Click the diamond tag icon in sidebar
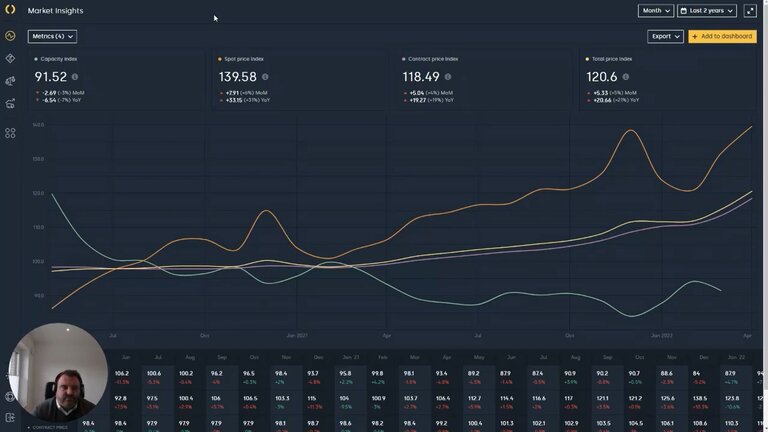 [10, 58]
